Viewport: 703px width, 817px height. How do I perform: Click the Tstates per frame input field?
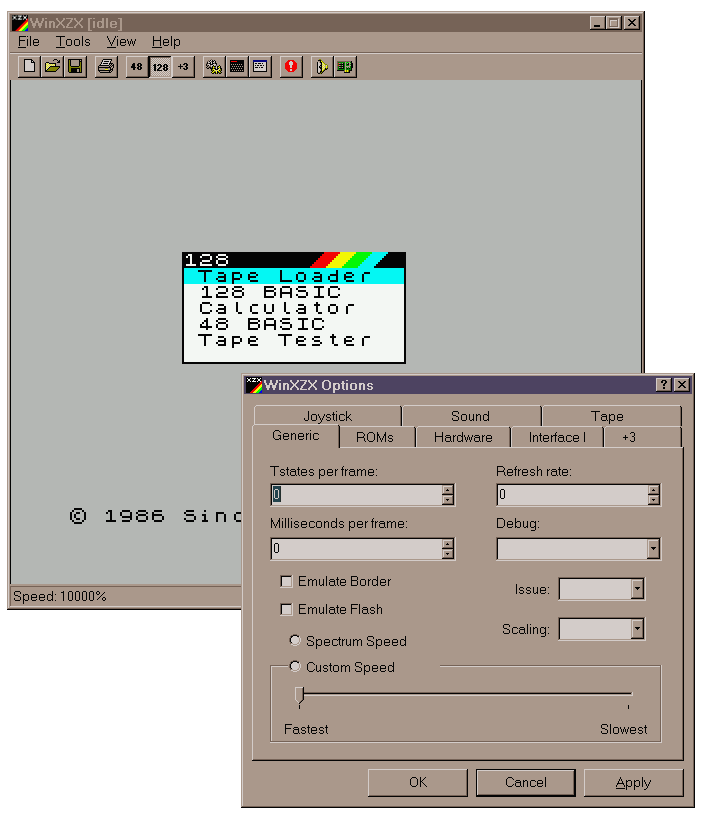pos(356,494)
